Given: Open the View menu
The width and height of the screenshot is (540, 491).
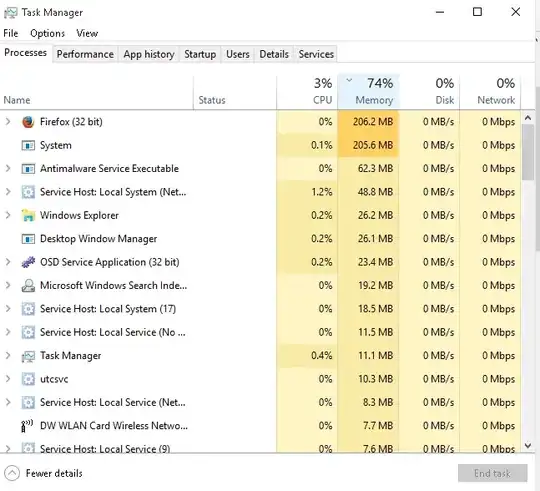Looking at the screenshot, I should coord(87,33).
